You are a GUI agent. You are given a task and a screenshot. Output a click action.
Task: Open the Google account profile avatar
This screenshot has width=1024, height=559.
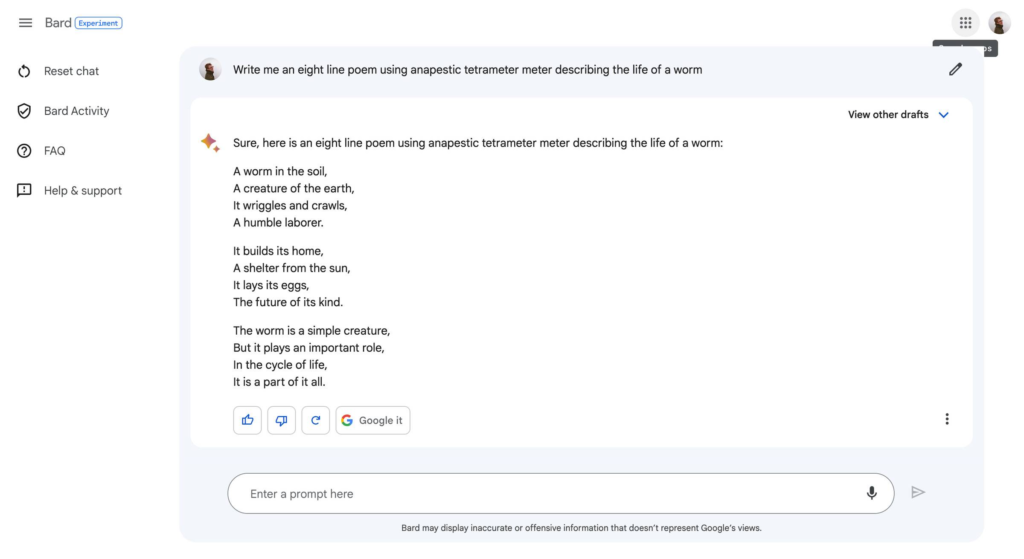pyautogui.click(x=999, y=23)
